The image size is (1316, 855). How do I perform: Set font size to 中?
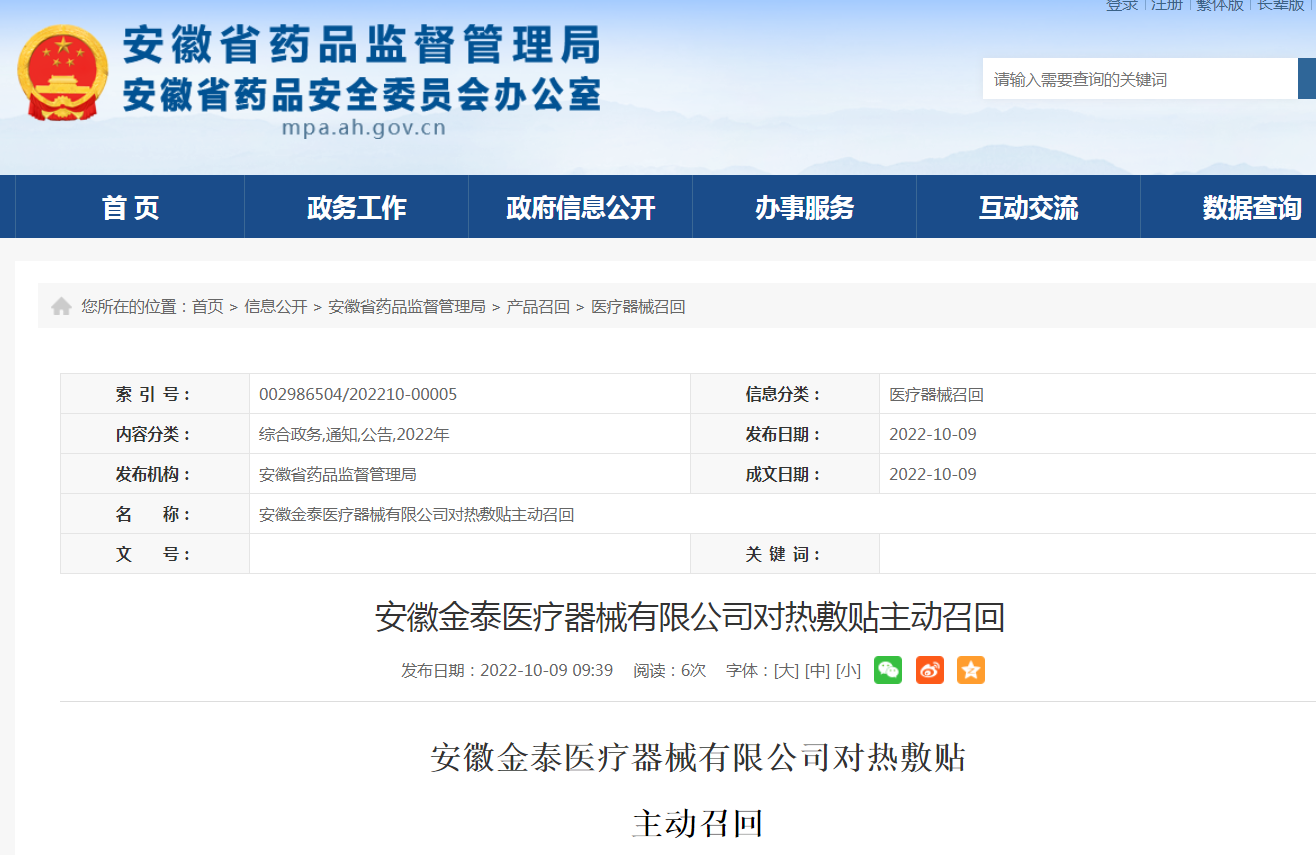pos(817,670)
